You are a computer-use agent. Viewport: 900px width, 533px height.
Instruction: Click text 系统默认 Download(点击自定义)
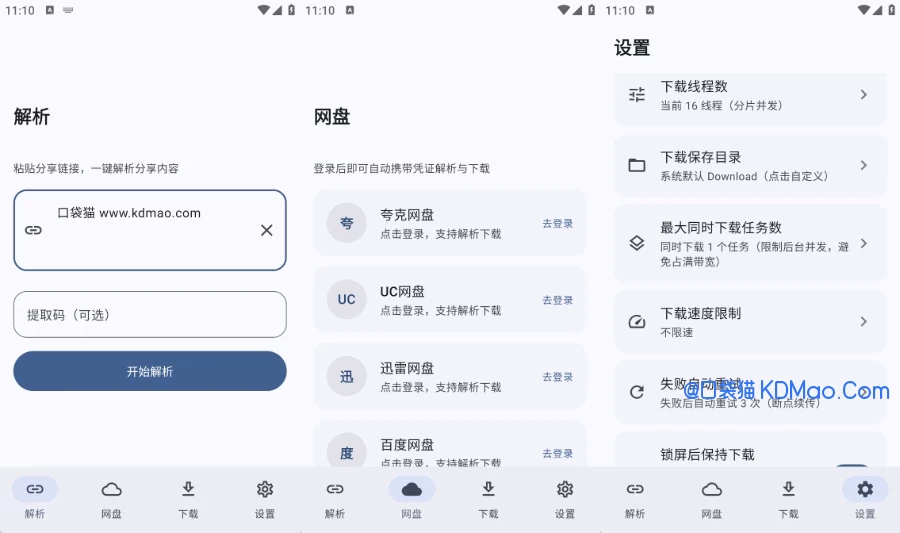coord(744,176)
